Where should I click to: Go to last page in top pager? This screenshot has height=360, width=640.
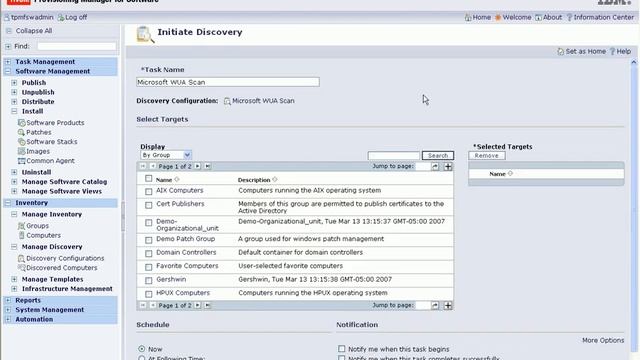[x=208, y=166]
